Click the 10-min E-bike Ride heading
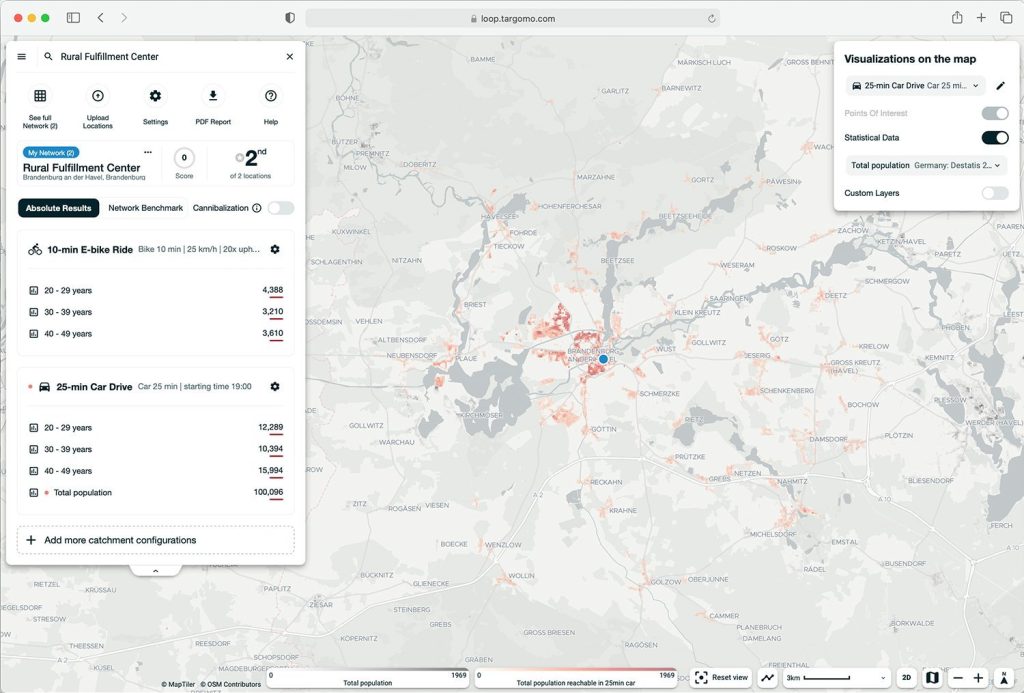 click(x=90, y=250)
